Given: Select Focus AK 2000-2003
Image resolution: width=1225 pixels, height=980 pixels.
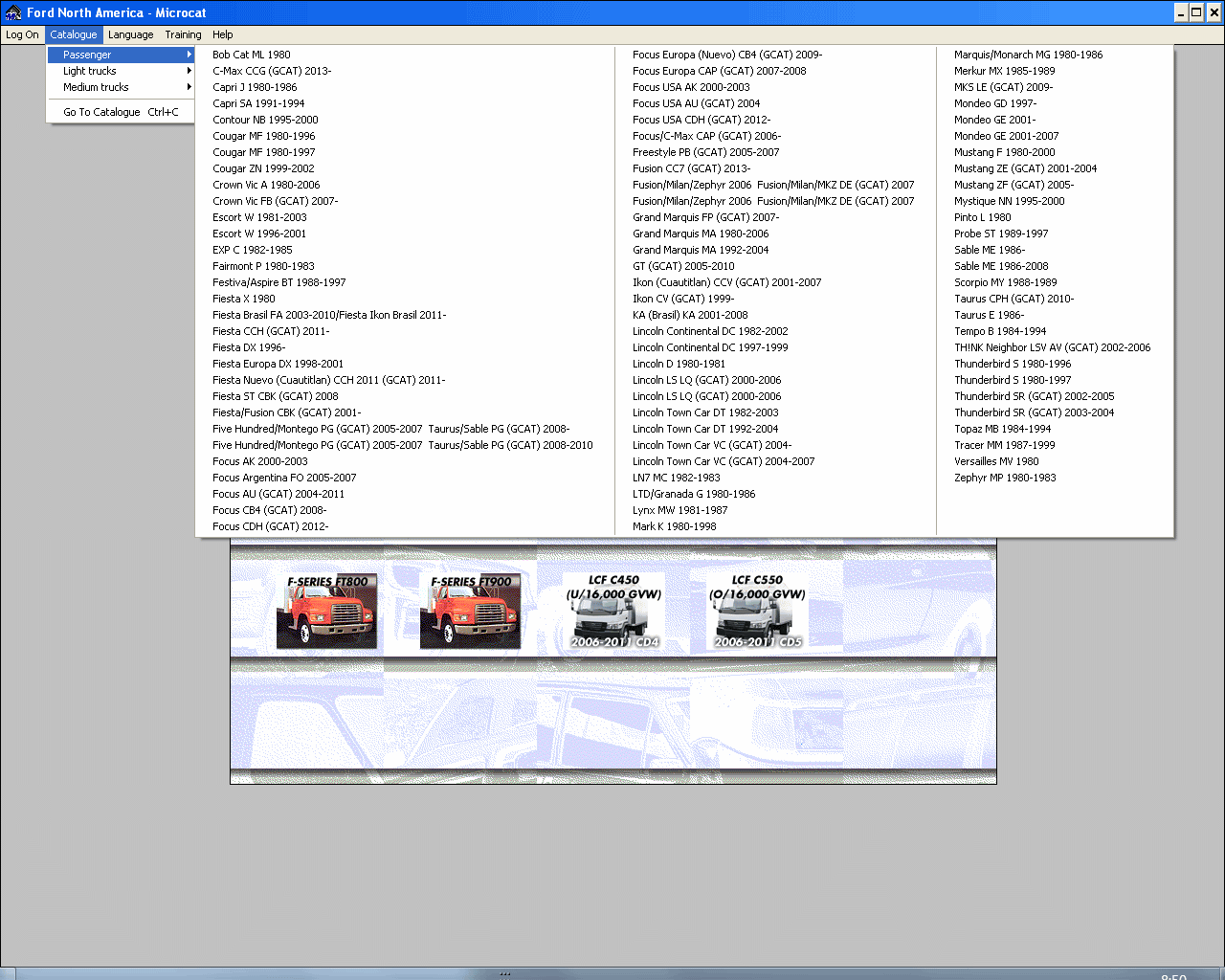Looking at the screenshot, I should [x=260, y=461].
